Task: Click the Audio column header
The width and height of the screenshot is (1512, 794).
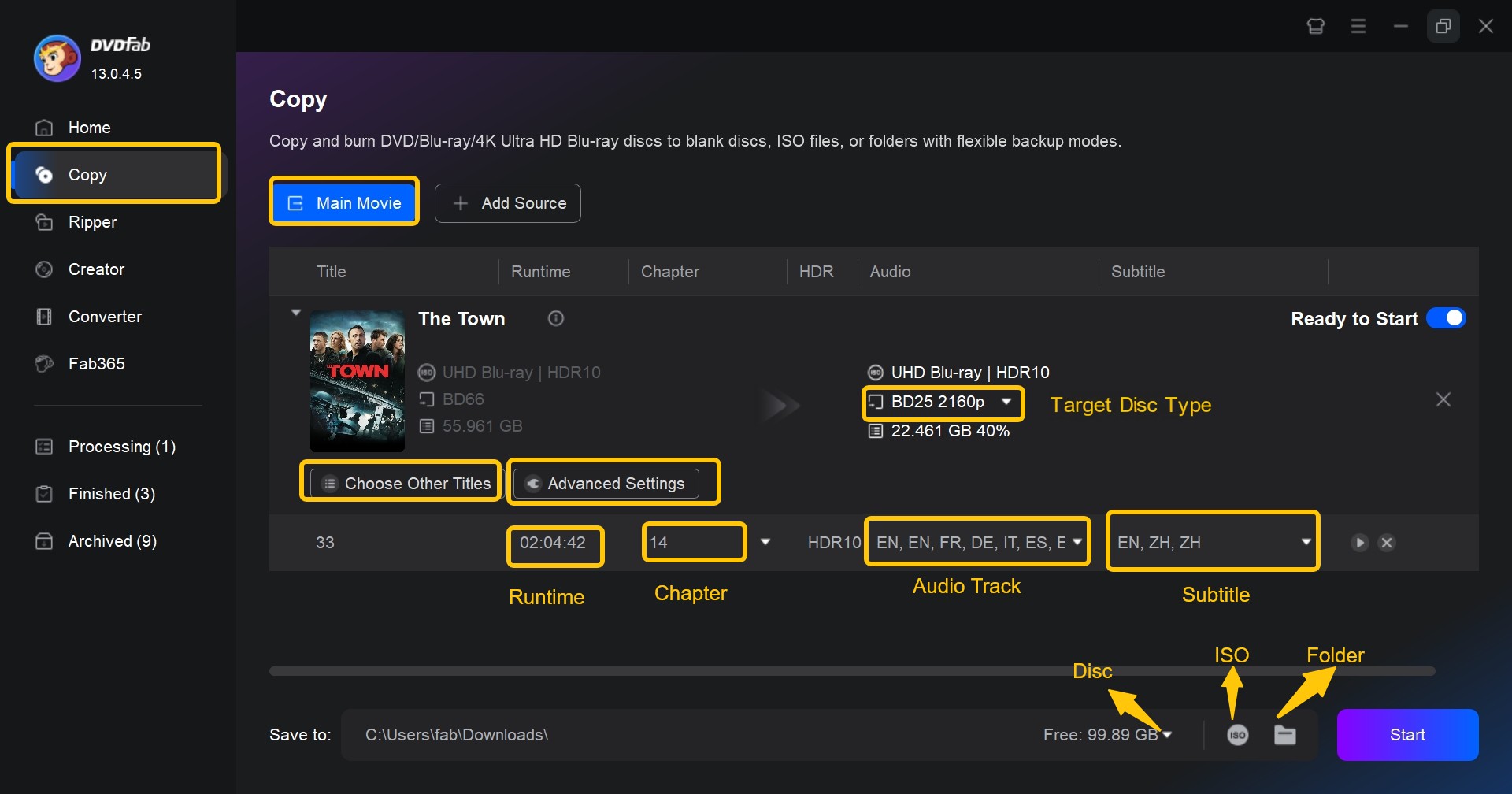Action: click(890, 271)
